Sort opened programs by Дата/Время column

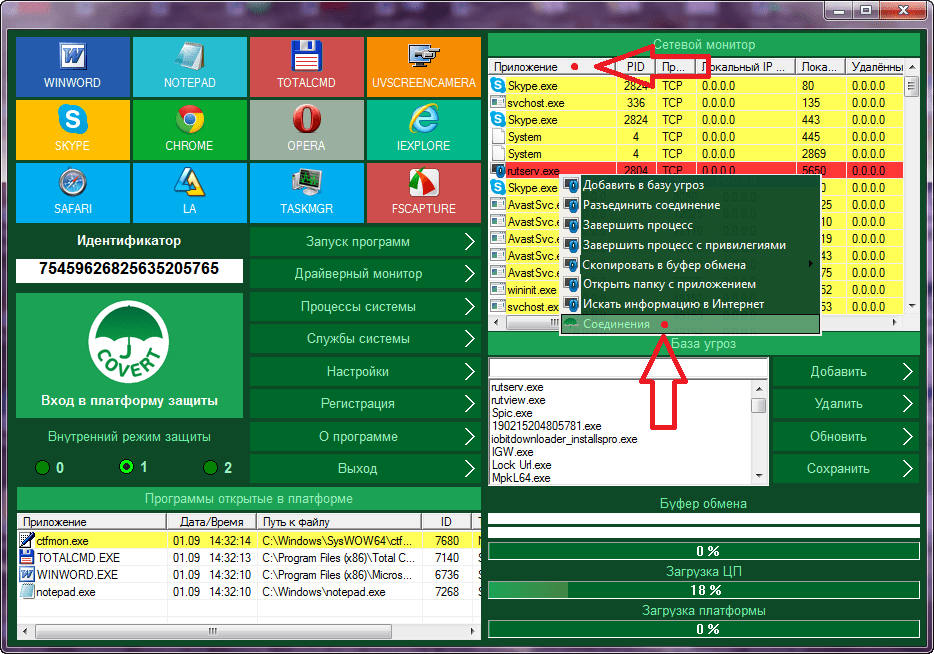pyautogui.click(x=211, y=522)
